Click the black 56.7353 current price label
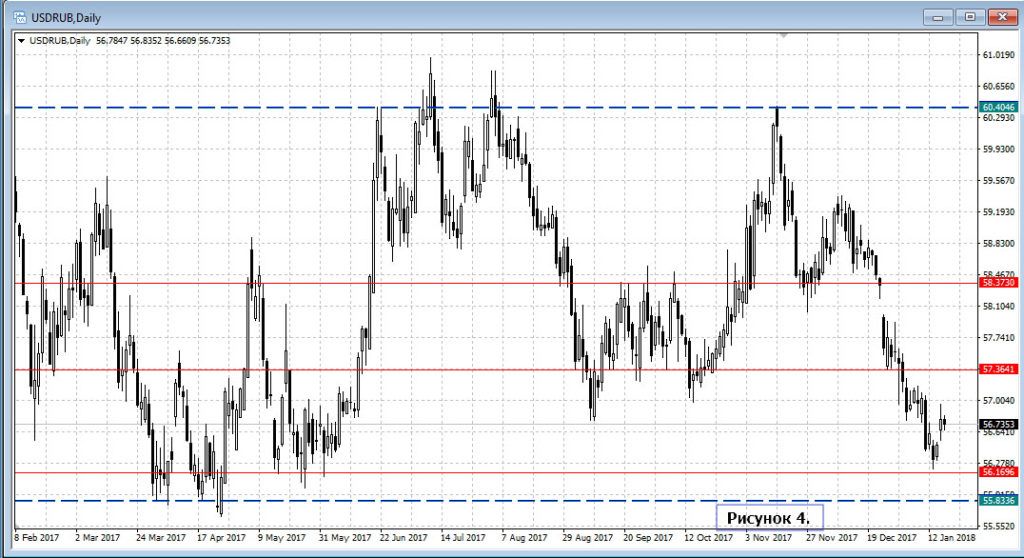1024x558 pixels. [x=998, y=424]
